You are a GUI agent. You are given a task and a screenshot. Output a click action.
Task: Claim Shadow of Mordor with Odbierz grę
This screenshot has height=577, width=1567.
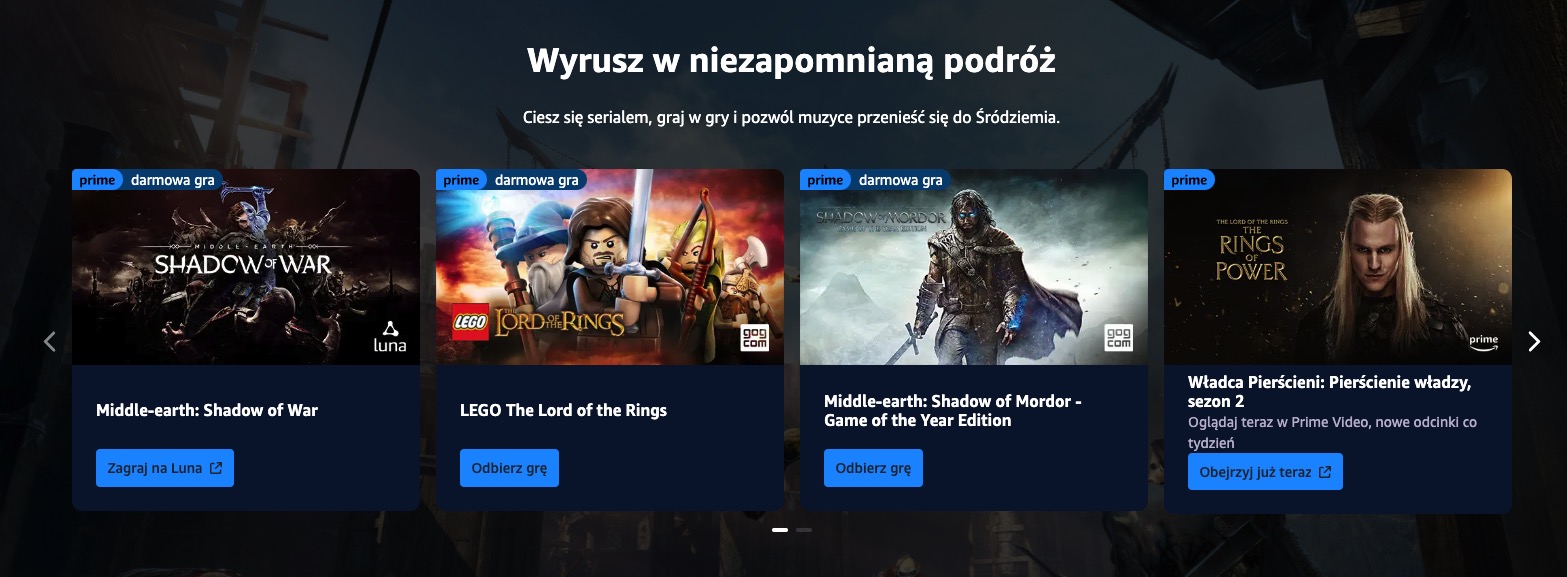[873, 468]
